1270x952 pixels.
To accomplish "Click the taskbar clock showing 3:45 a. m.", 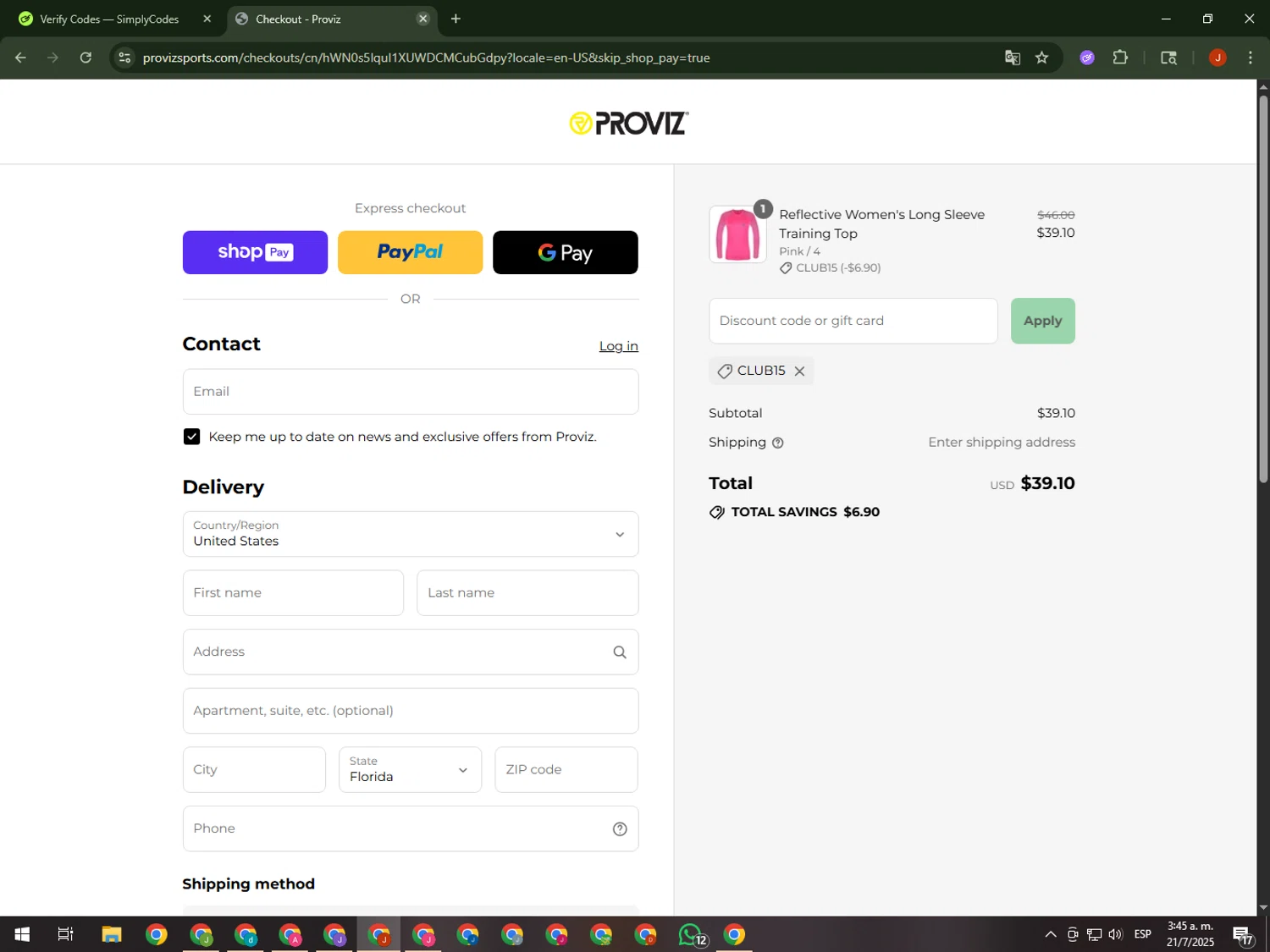I will click(x=1190, y=934).
